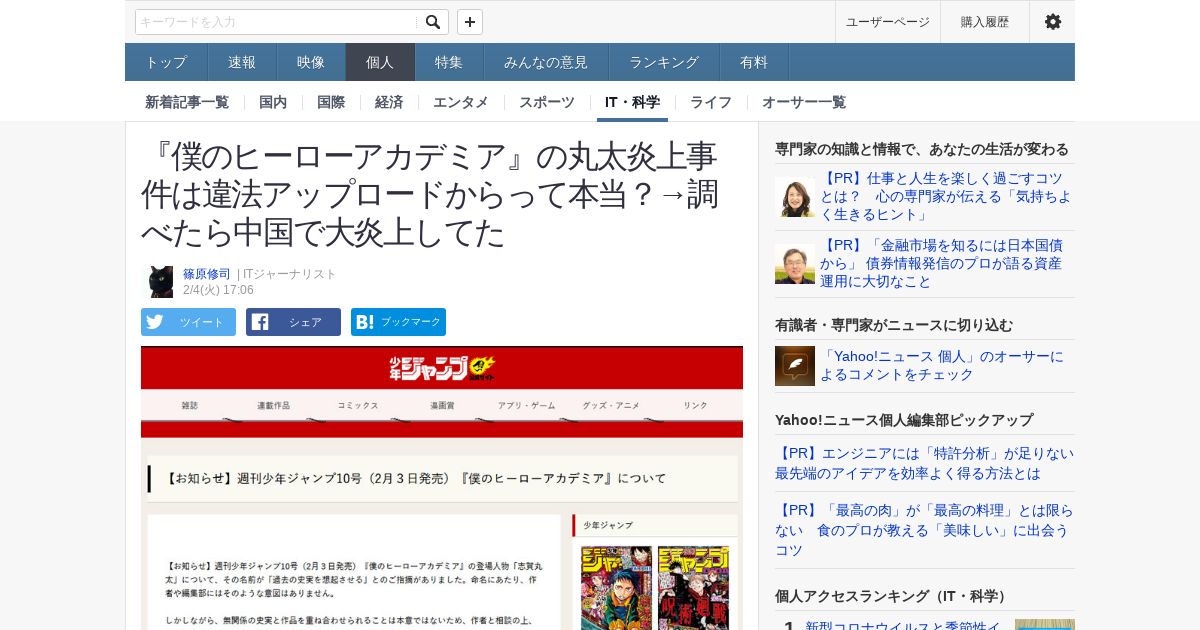Open ユーザーページ link
1200x630 pixels.
coord(888,22)
